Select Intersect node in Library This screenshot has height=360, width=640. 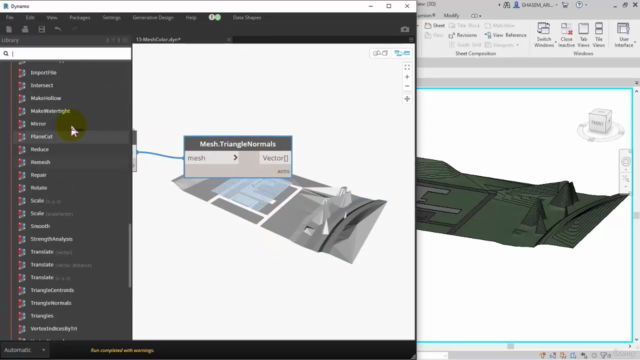click(42, 85)
